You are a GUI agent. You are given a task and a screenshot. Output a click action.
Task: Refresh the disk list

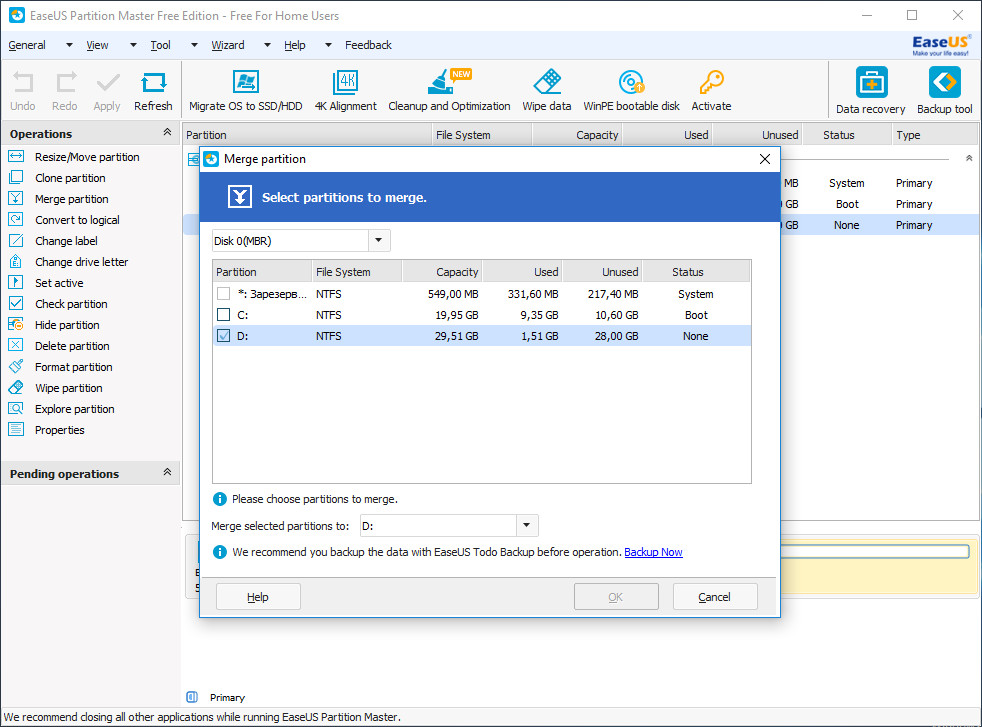click(153, 91)
